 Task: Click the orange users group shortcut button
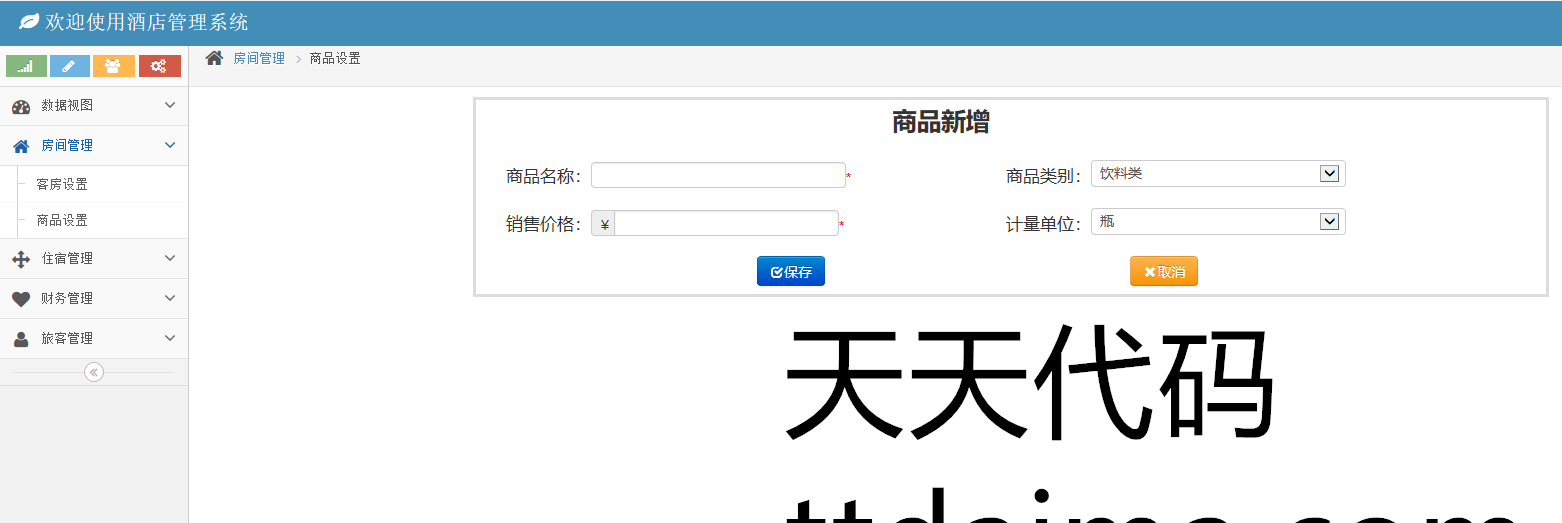coord(113,66)
